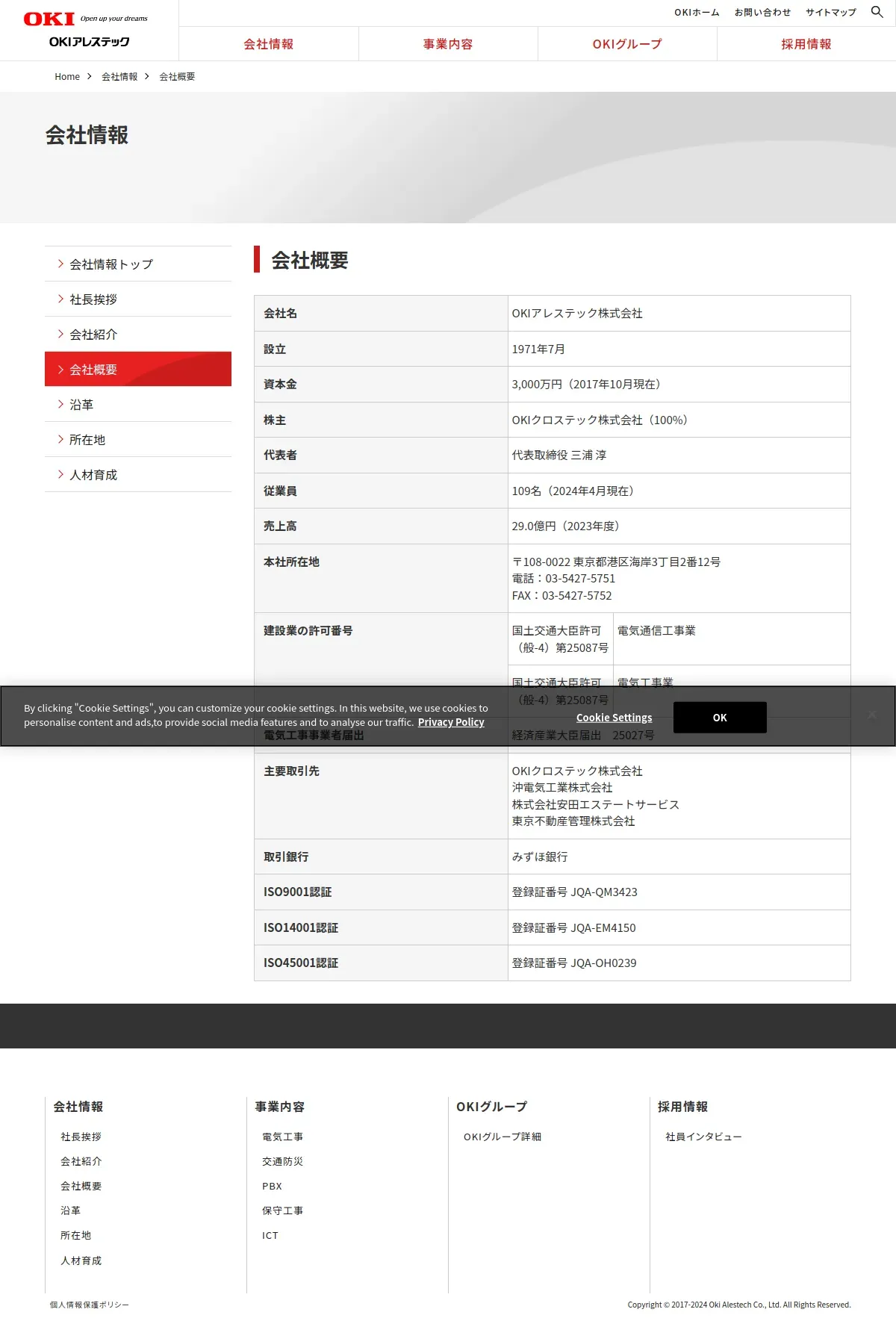Click the sales figure 29.0億円 cell
This screenshot has height=1321, width=896.
pyautogui.click(x=679, y=526)
